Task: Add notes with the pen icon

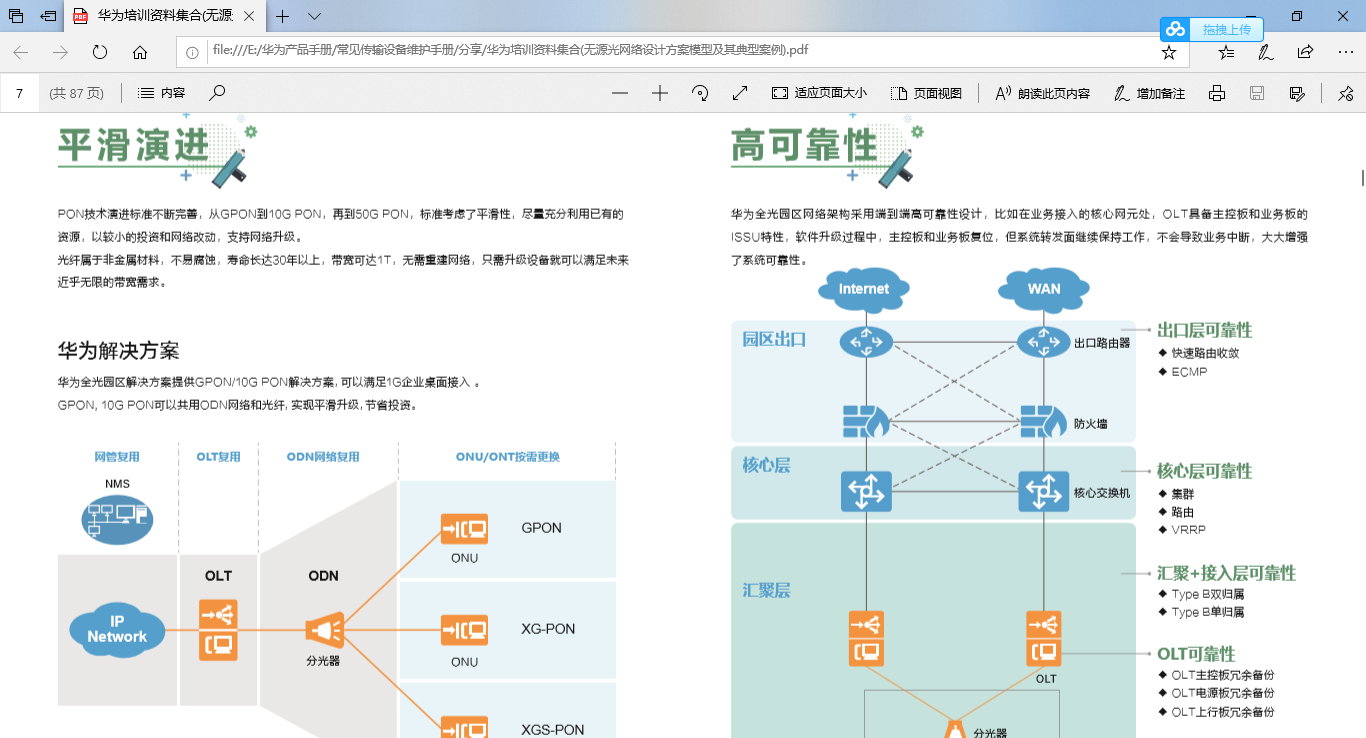Action: pos(1265,53)
